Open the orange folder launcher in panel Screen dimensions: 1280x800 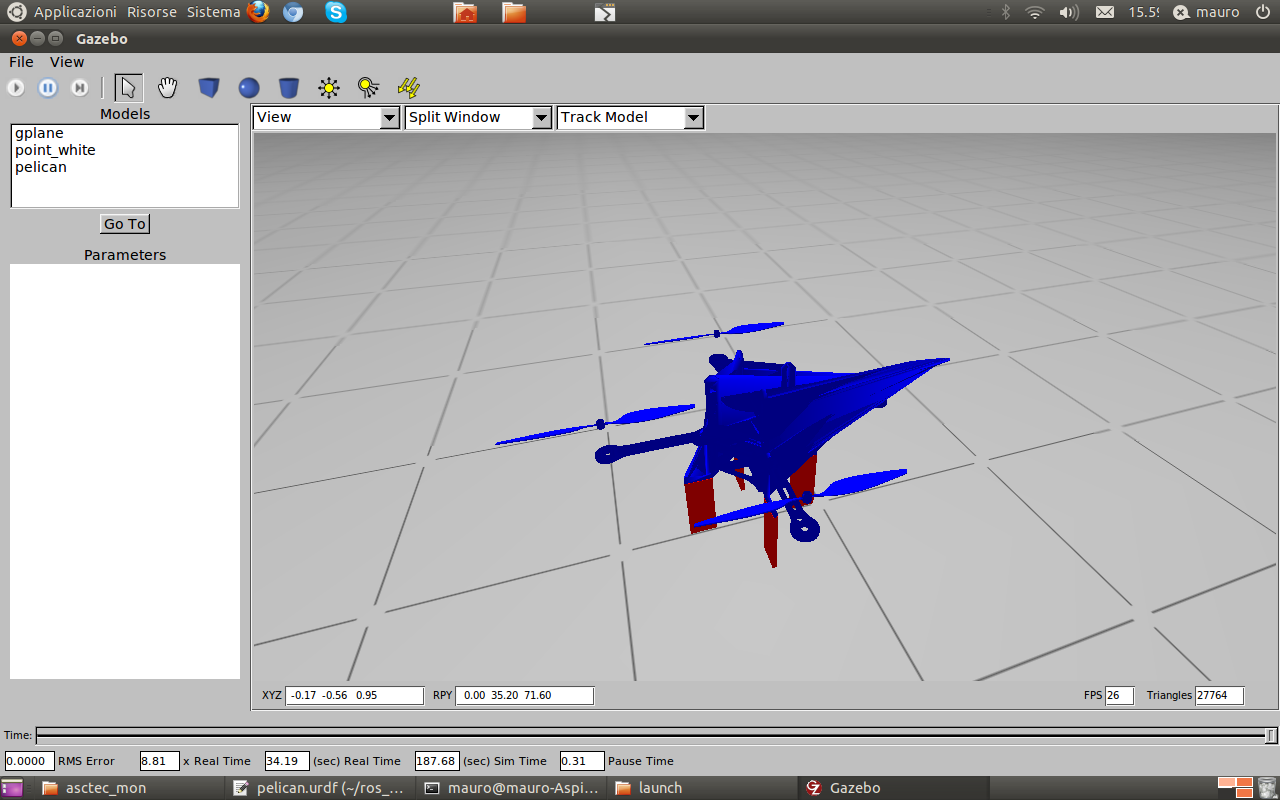(514, 12)
